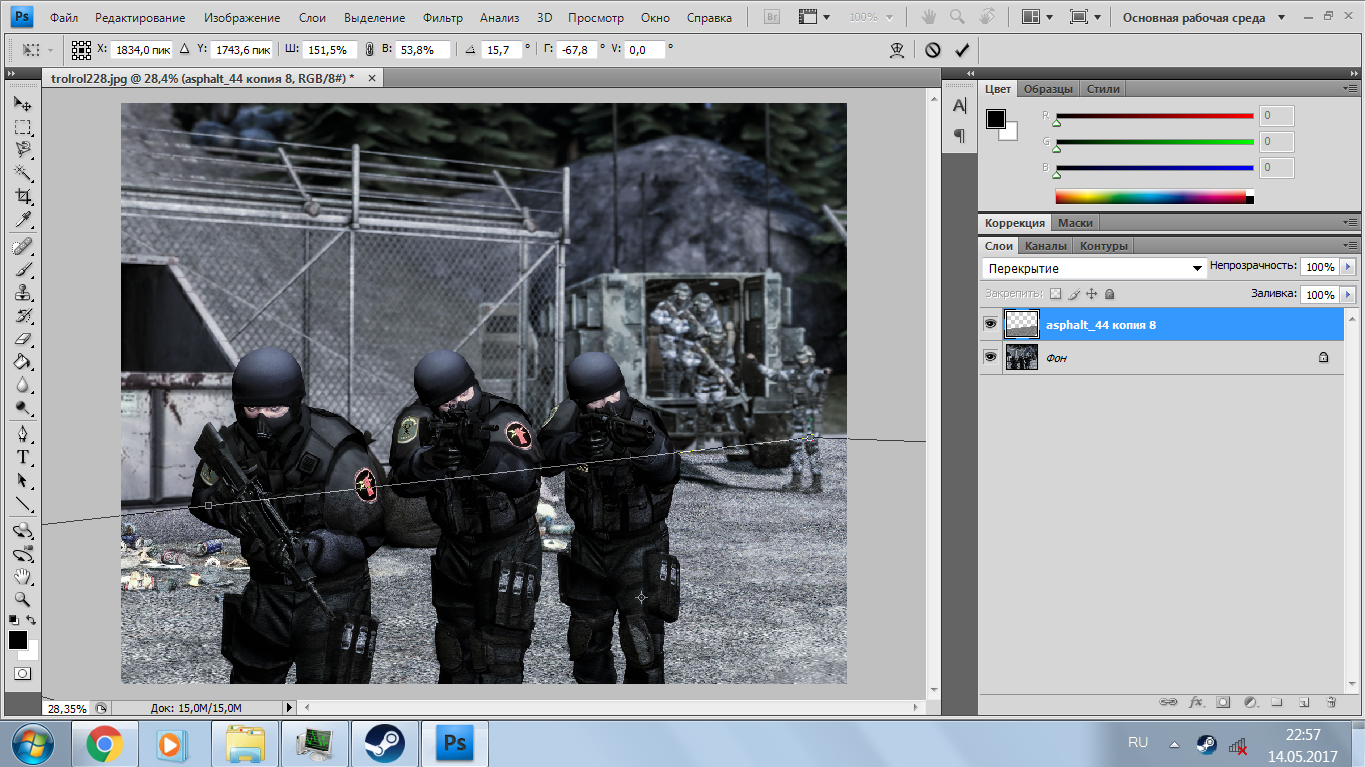Toggle lock all padlock icon

1109,294
